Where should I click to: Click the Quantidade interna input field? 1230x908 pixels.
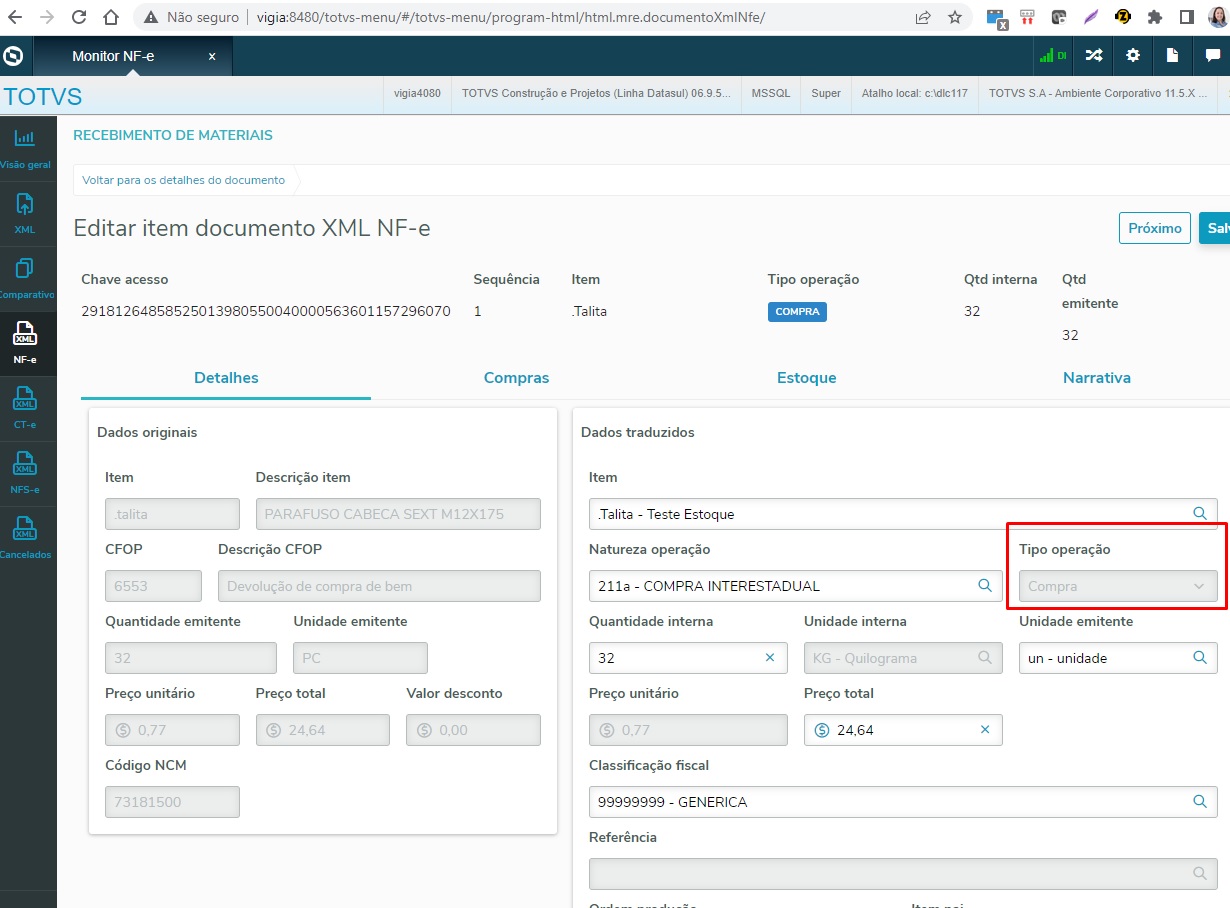(688, 658)
